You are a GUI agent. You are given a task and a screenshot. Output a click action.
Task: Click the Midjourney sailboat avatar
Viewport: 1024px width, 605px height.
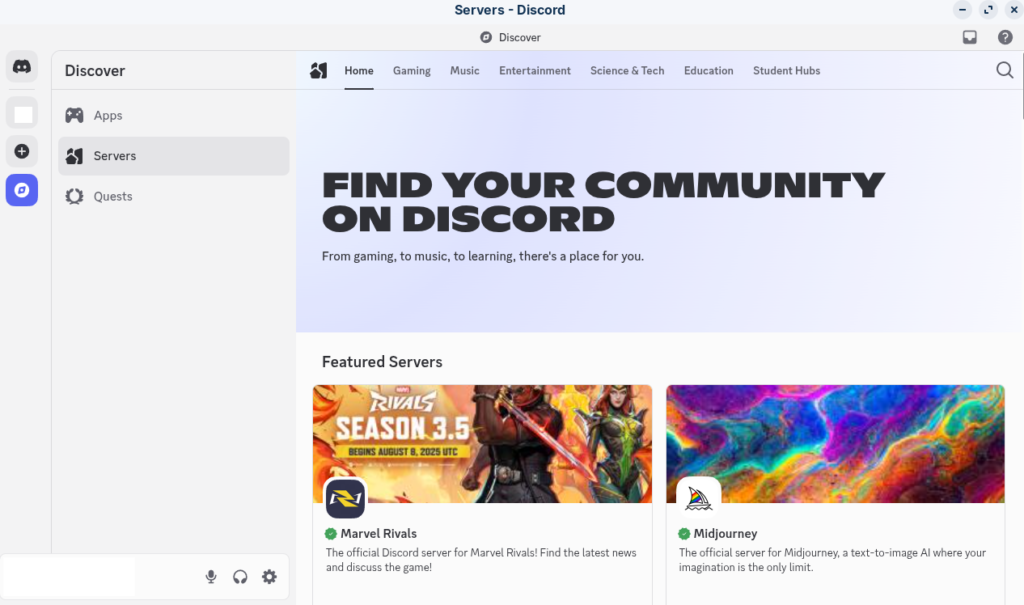pos(698,499)
